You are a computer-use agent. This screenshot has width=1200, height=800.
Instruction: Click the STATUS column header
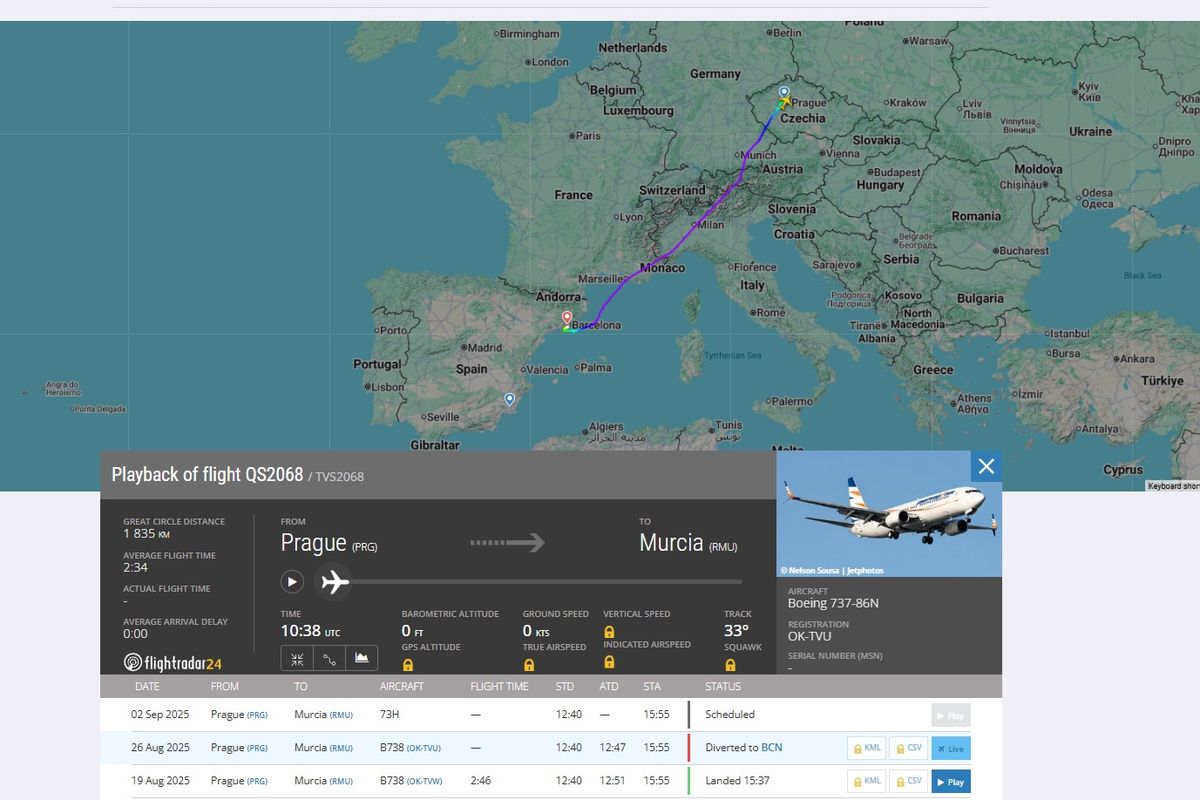723,687
